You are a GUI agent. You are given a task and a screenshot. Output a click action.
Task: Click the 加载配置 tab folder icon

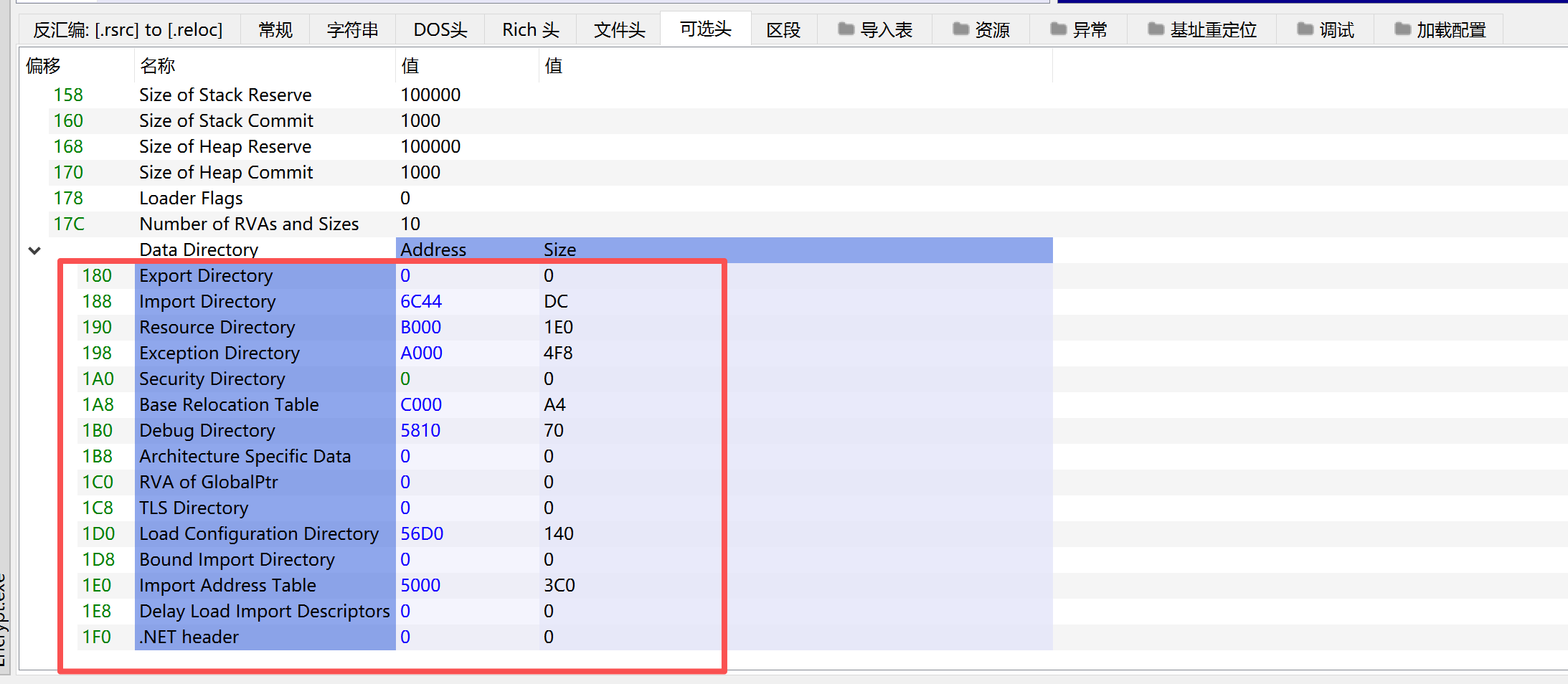pos(1402,29)
